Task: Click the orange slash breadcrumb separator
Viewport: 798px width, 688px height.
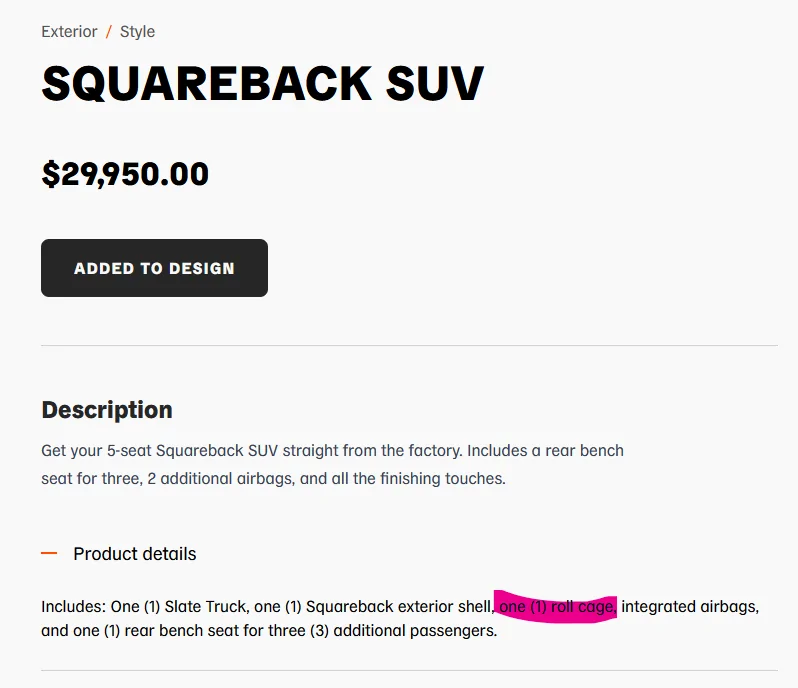Action: 108,32
